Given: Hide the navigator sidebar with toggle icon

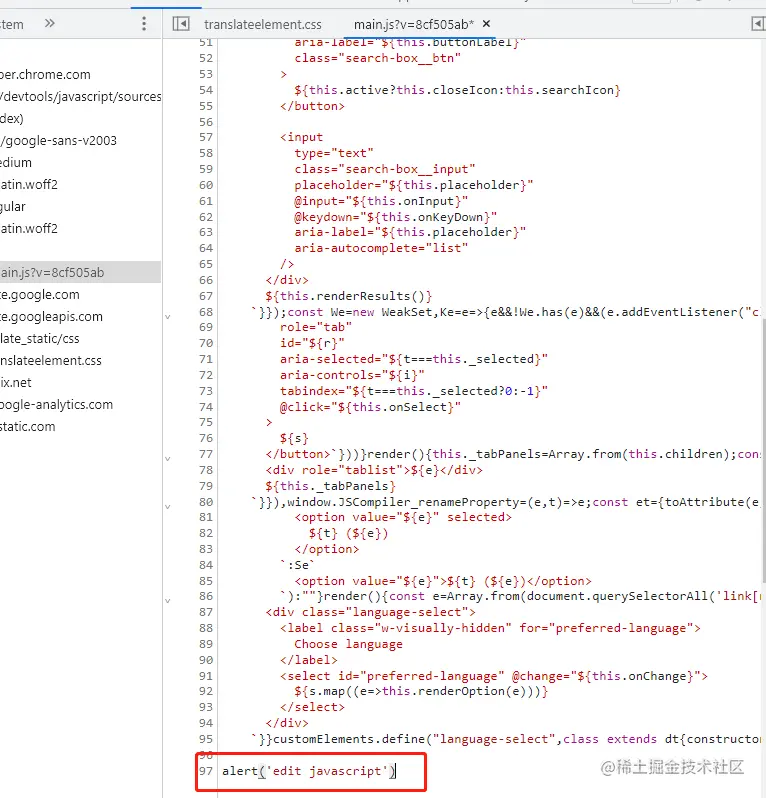Looking at the screenshot, I should tap(181, 23).
